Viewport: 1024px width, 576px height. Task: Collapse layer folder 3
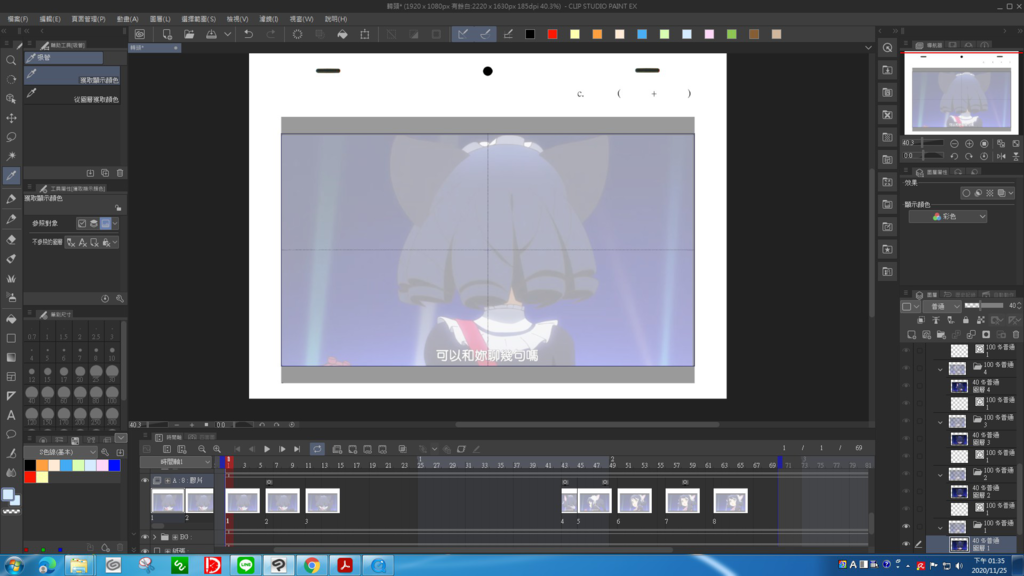click(940, 422)
